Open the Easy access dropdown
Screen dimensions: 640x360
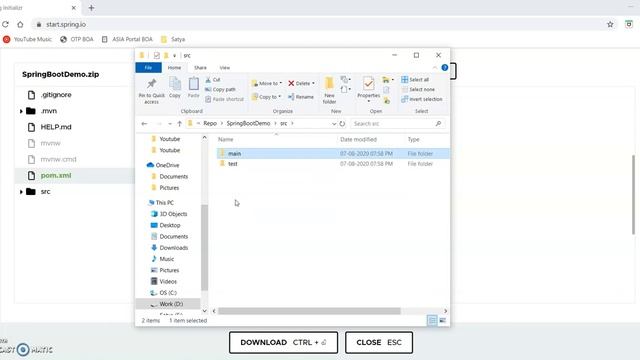345,89
